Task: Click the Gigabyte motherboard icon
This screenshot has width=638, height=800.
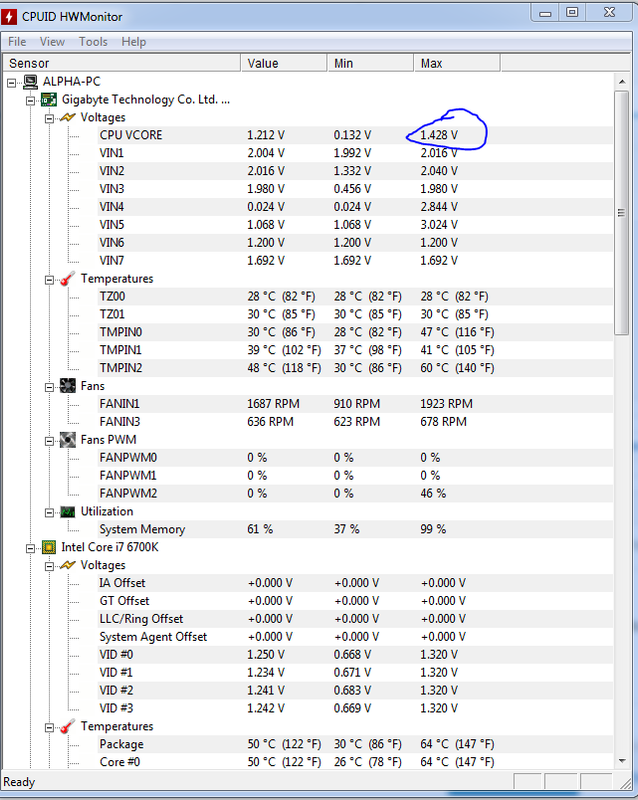Action: (x=49, y=99)
